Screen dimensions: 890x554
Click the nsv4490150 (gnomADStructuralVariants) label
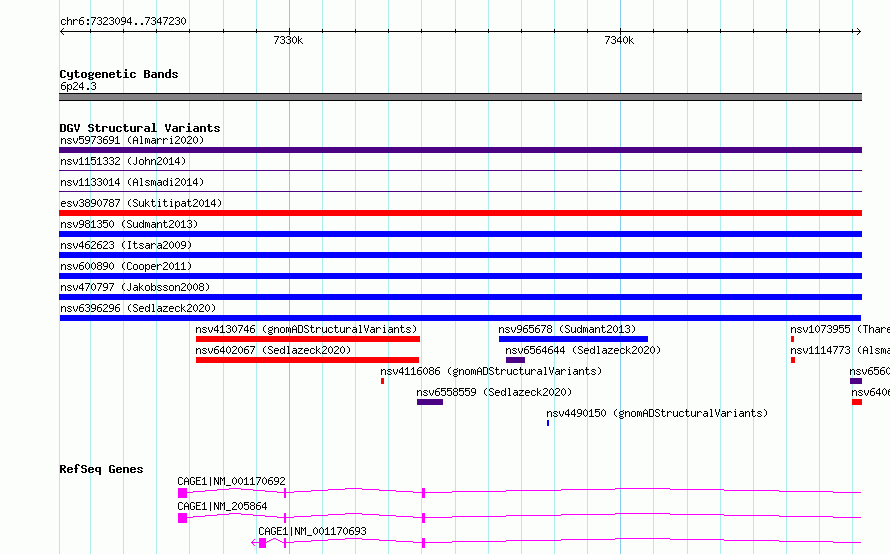coord(657,413)
